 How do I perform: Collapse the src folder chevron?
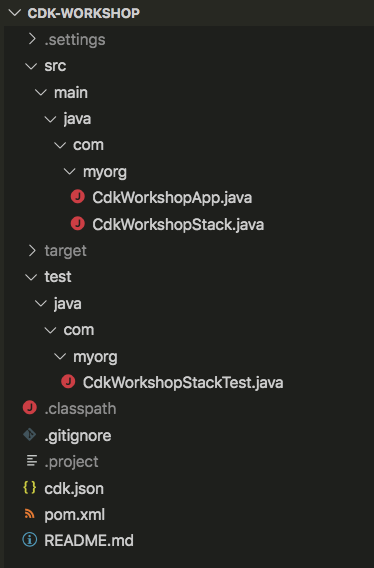(31, 66)
